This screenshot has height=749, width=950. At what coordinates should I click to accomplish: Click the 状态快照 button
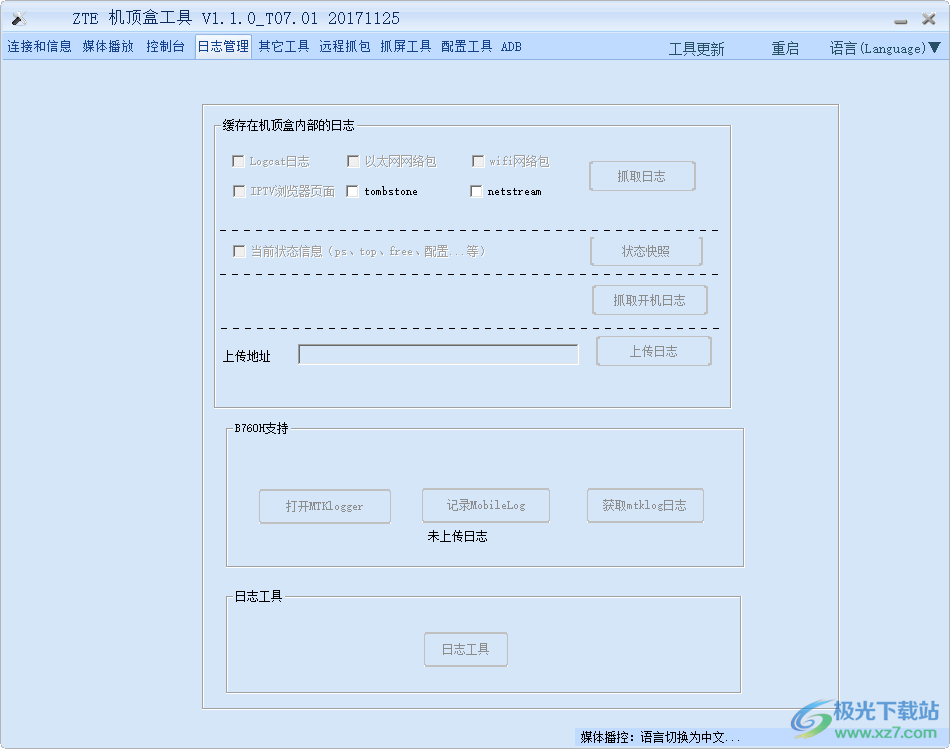pyautogui.click(x=646, y=251)
